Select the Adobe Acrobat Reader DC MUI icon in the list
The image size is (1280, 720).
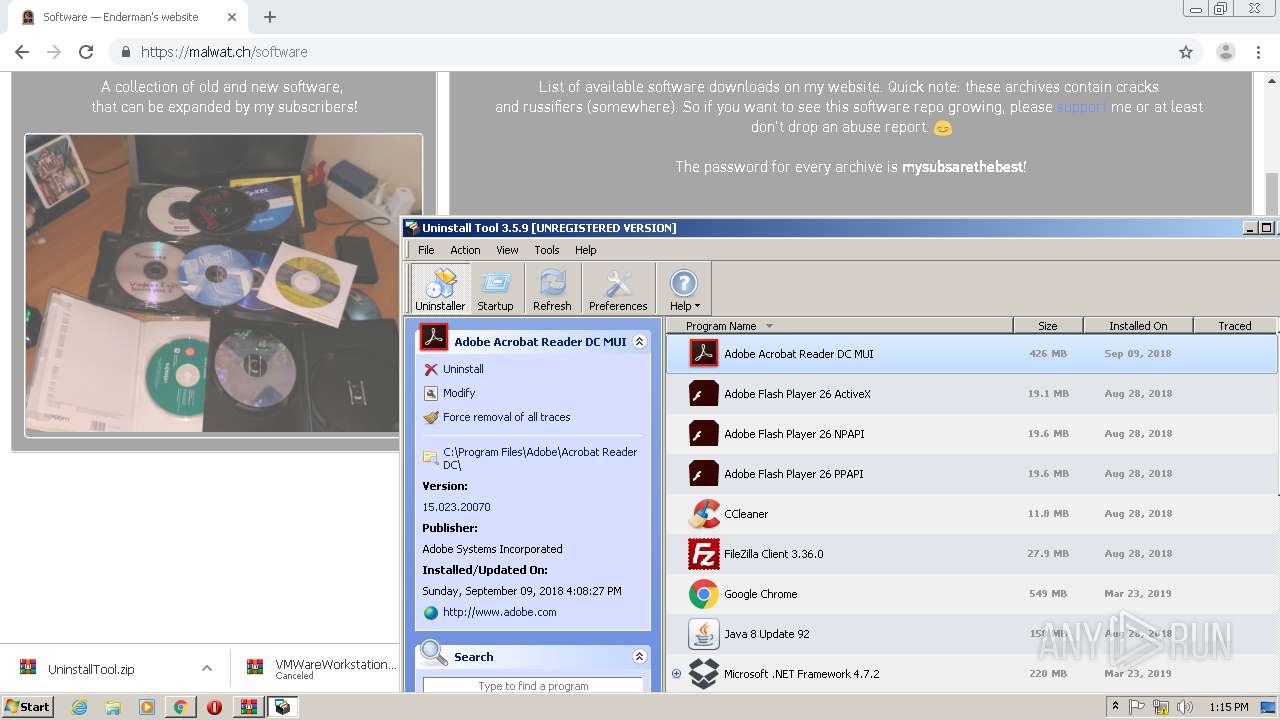(704, 353)
